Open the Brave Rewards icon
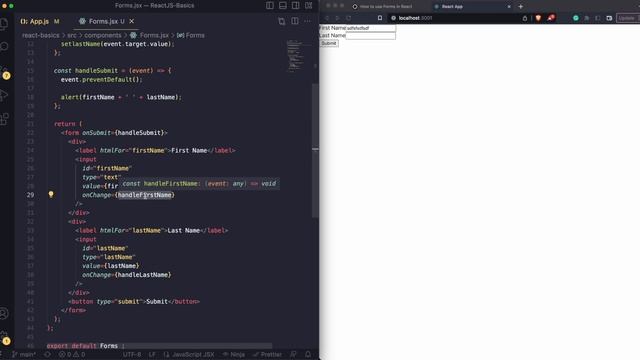This screenshot has height=360, width=640. 551,18
